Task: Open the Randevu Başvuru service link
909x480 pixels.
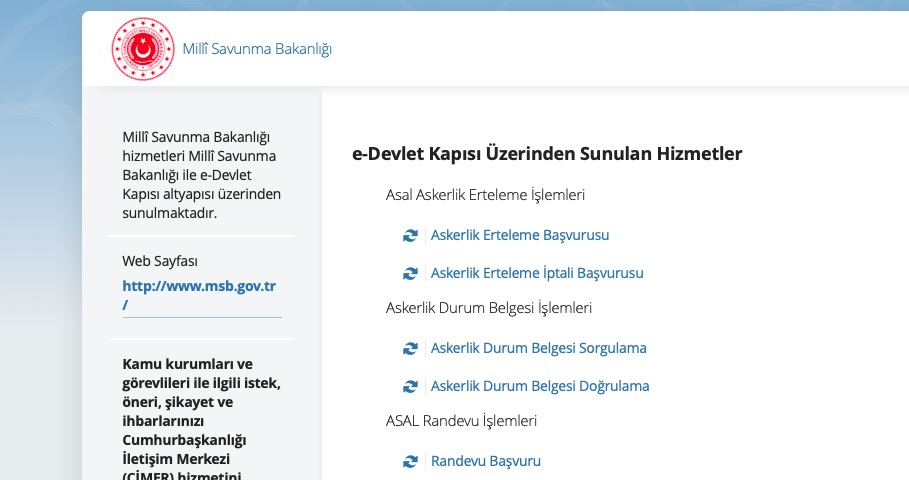Action: [x=485, y=462]
